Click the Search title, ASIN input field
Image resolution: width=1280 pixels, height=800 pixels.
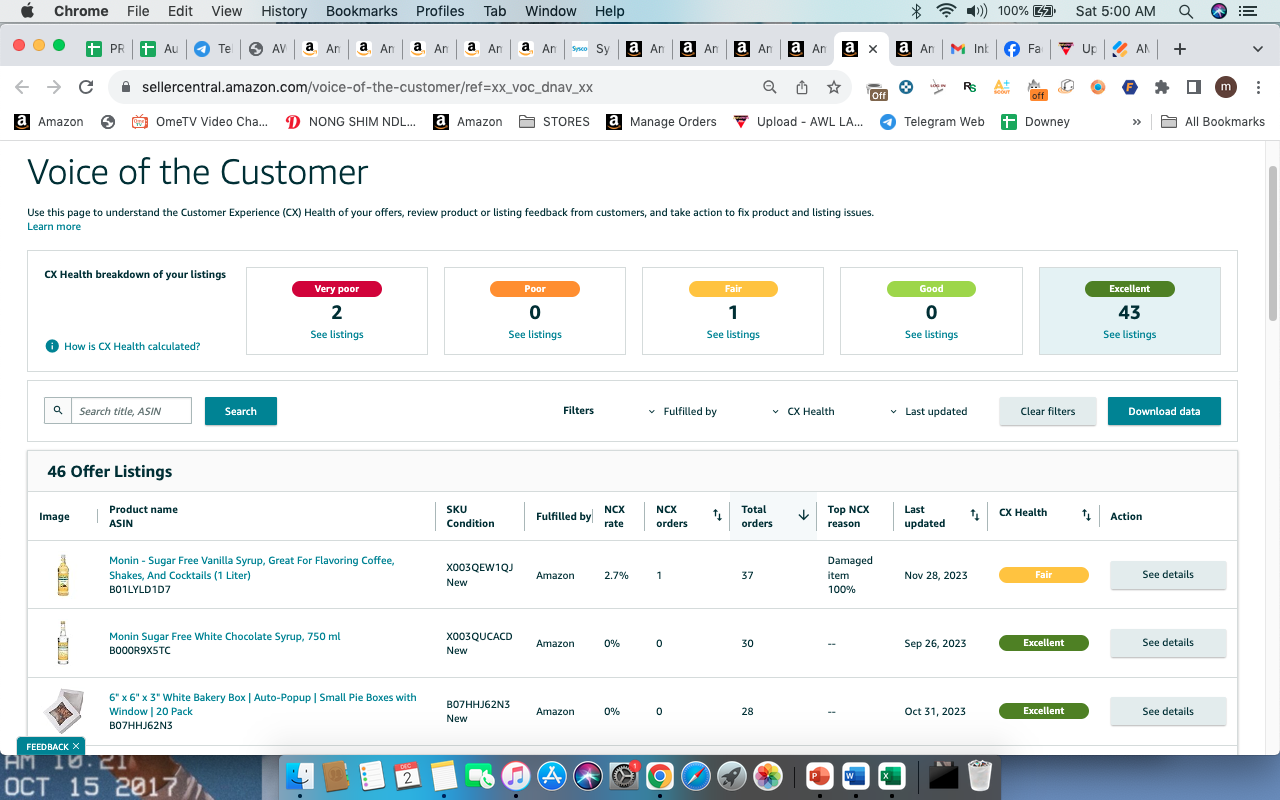coord(131,411)
